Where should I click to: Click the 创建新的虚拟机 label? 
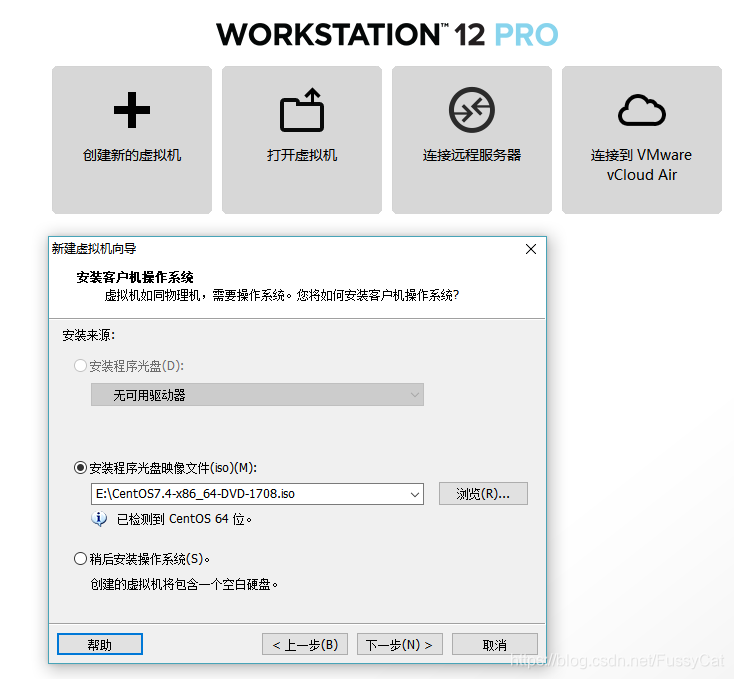[x=132, y=155]
